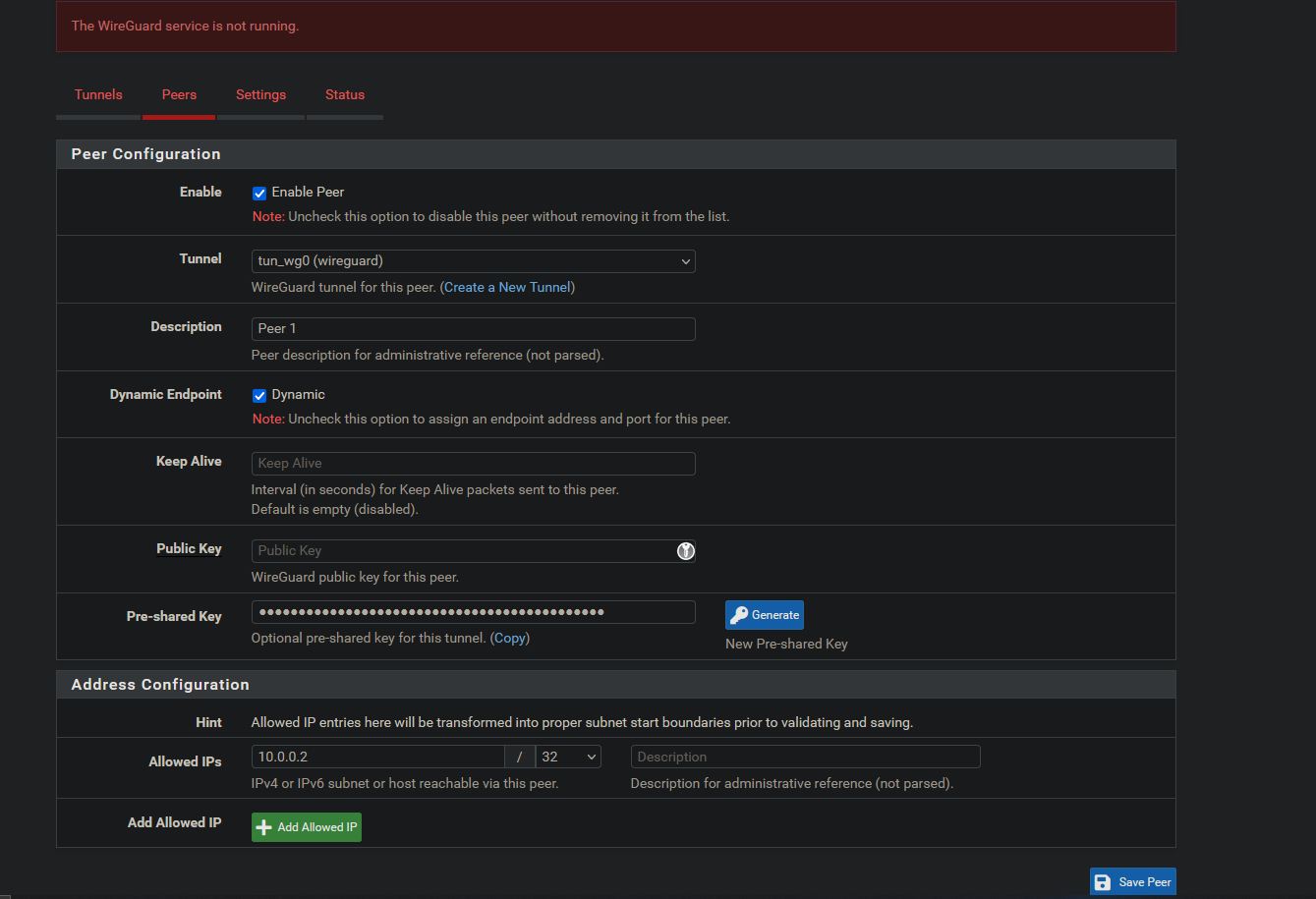1316x899 pixels.
Task: Click the Description field containing Peer 1
Action: point(474,329)
